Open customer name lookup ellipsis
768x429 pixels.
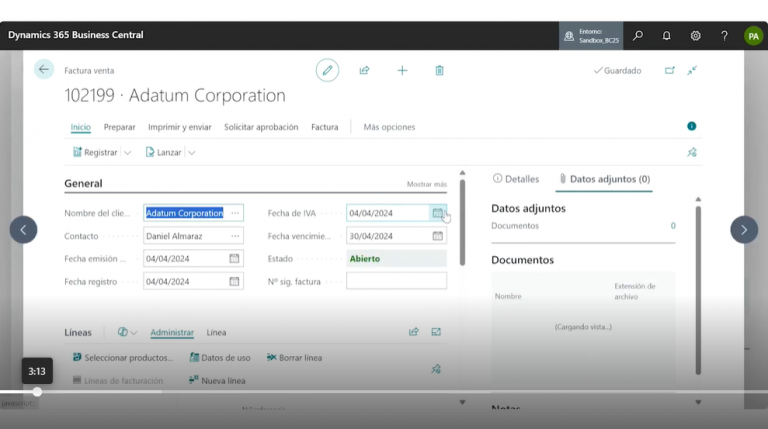coord(235,213)
